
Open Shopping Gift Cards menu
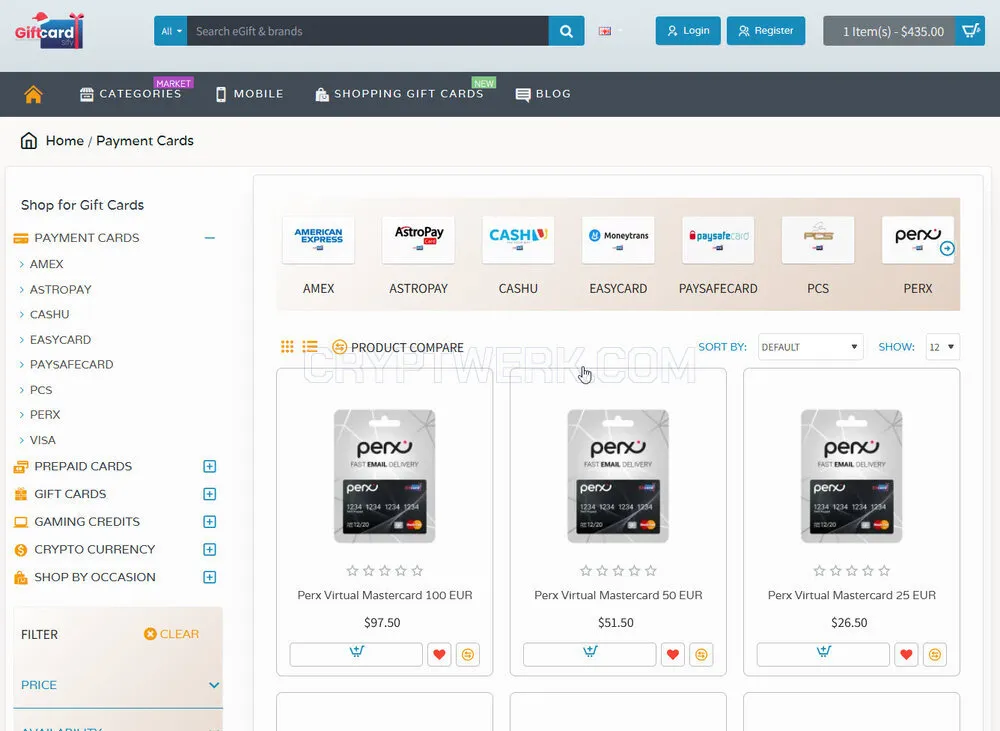point(399,94)
